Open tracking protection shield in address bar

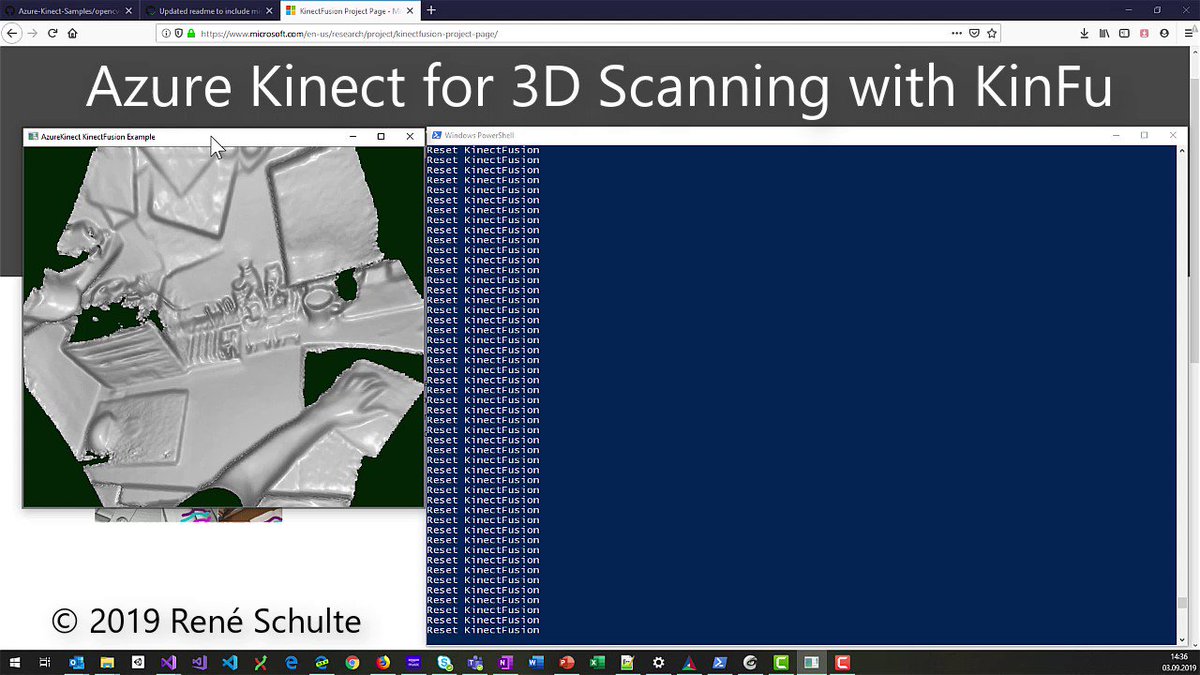point(178,33)
